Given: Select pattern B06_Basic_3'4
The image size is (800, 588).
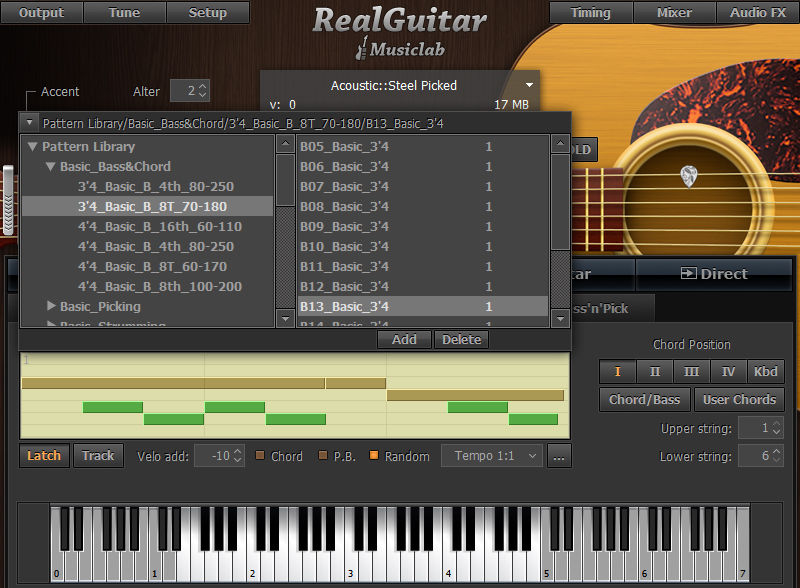Looking at the screenshot, I should point(422,166).
